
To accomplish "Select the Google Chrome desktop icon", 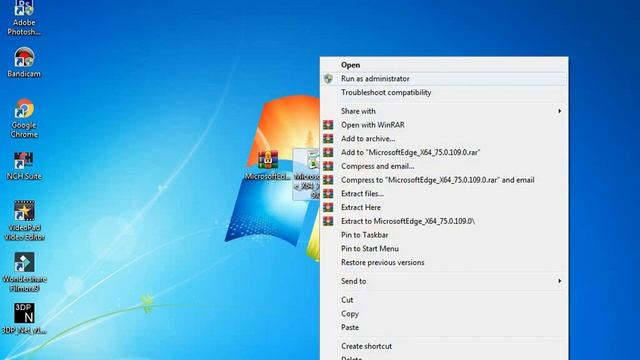I will tap(24, 118).
